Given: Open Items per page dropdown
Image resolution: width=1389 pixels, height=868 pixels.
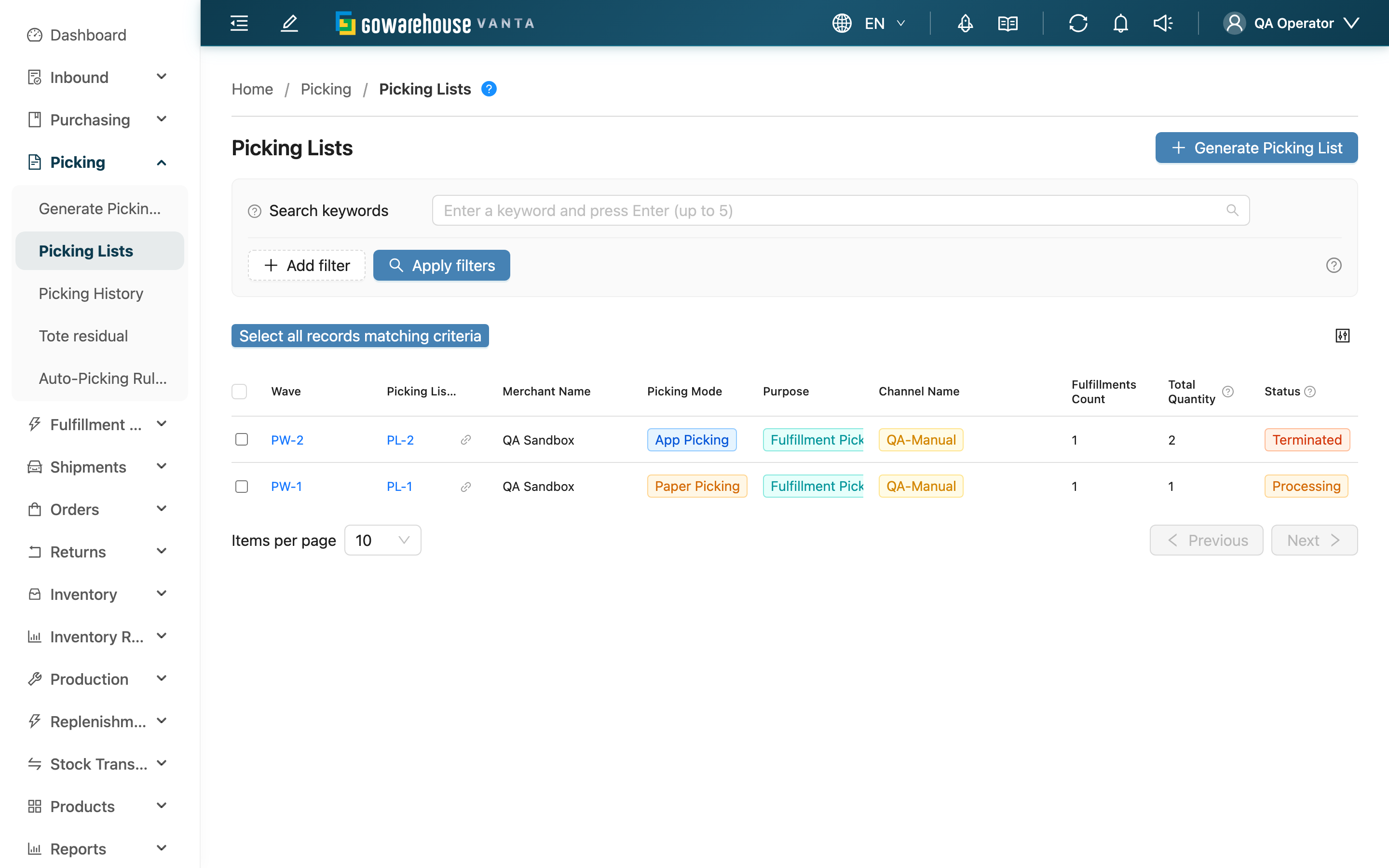Looking at the screenshot, I should pyautogui.click(x=382, y=540).
